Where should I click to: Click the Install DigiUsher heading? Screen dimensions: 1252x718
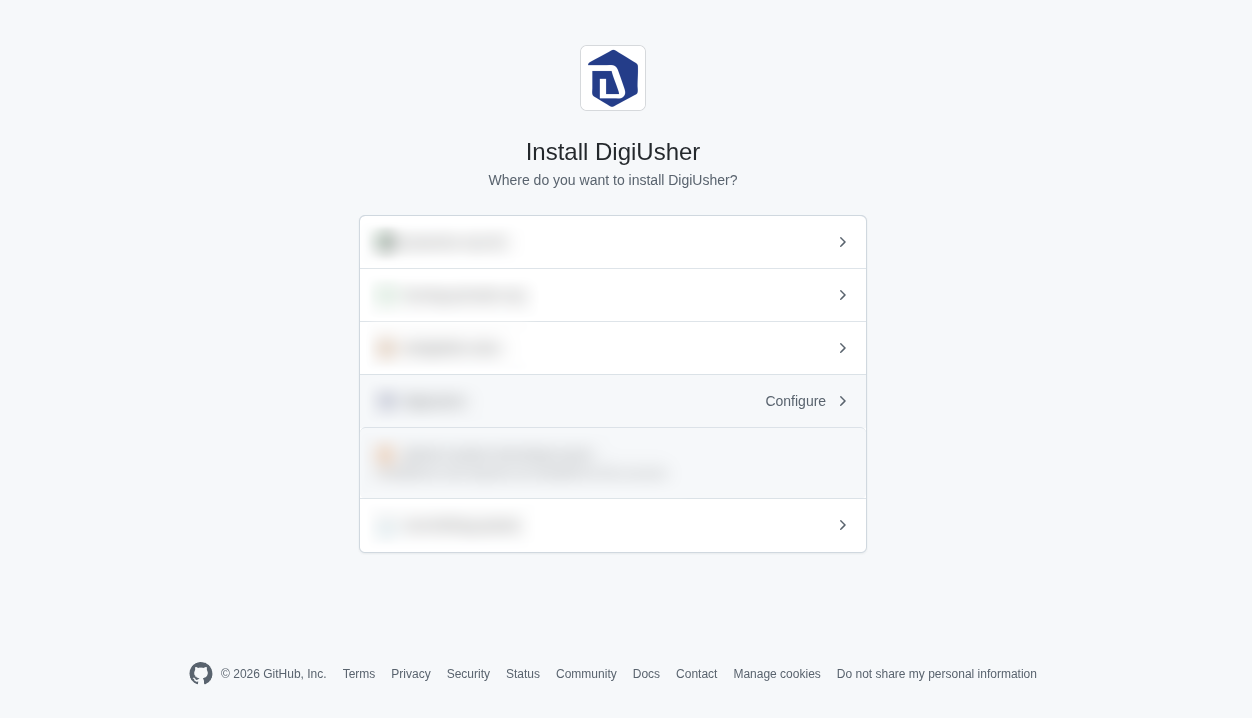click(613, 152)
